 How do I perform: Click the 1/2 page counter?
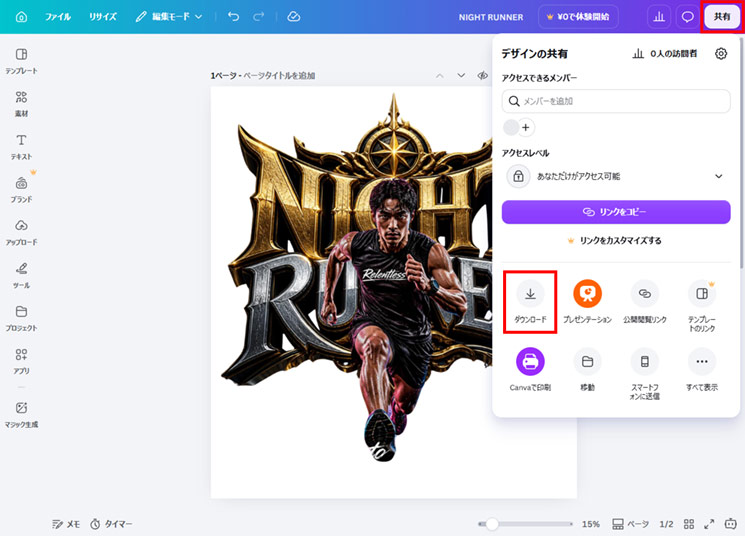pyautogui.click(x=666, y=524)
